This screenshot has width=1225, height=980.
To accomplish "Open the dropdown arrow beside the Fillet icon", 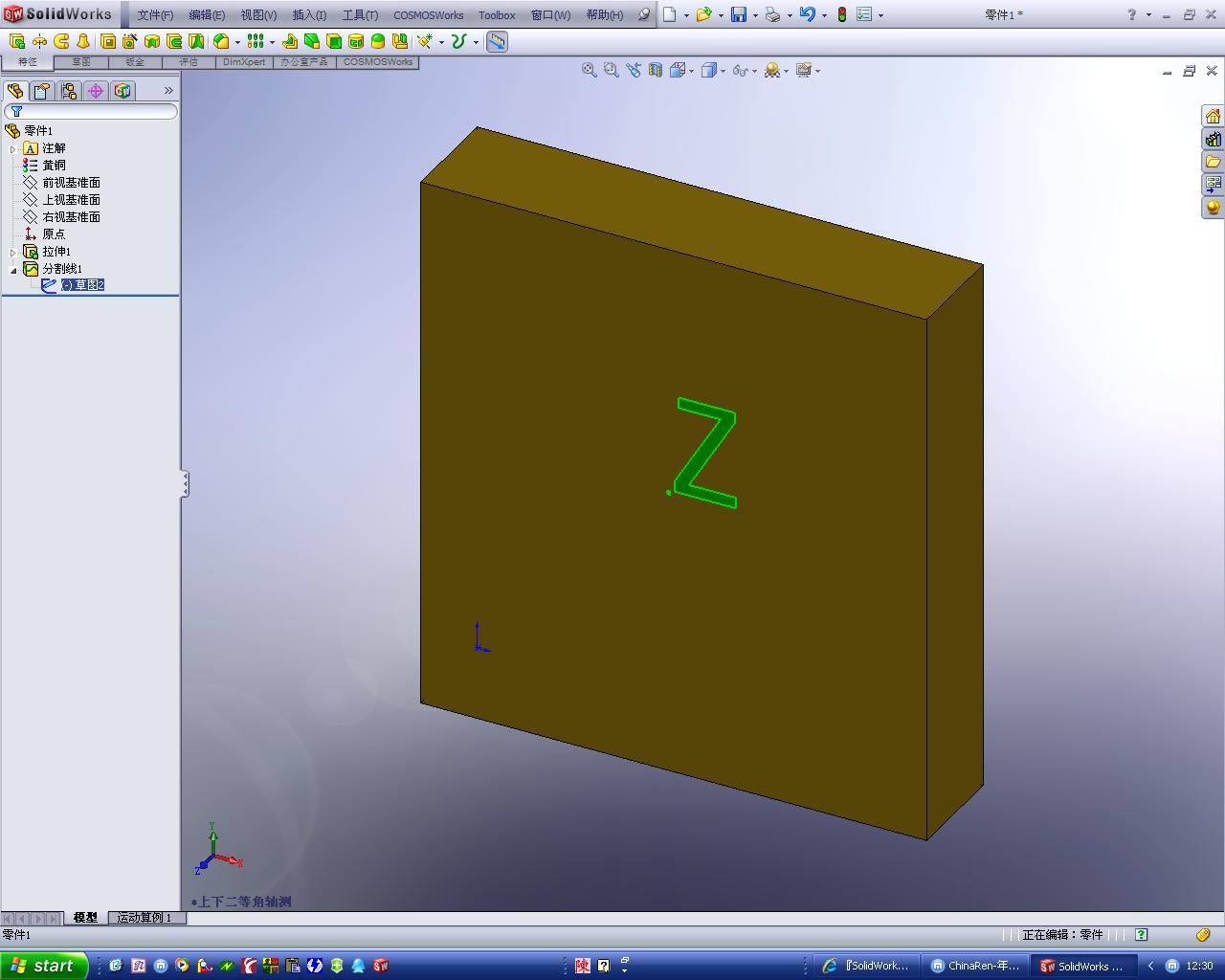I will tap(236, 42).
